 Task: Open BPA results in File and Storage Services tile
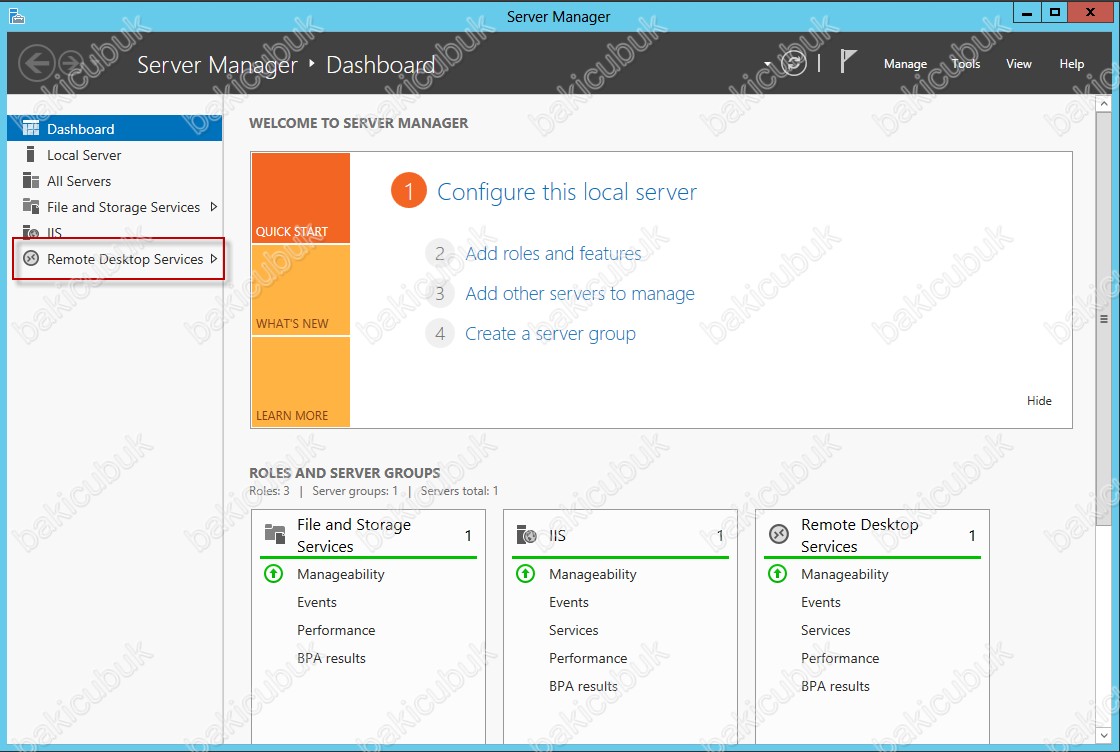click(x=331, y=658)
